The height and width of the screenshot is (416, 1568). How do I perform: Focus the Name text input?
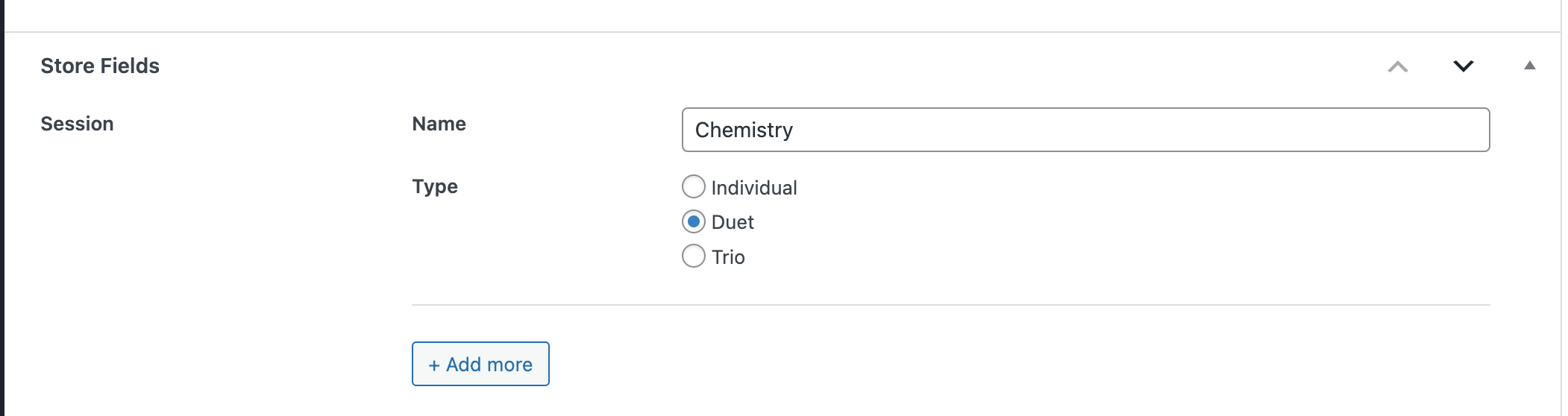pos(1085,130)
